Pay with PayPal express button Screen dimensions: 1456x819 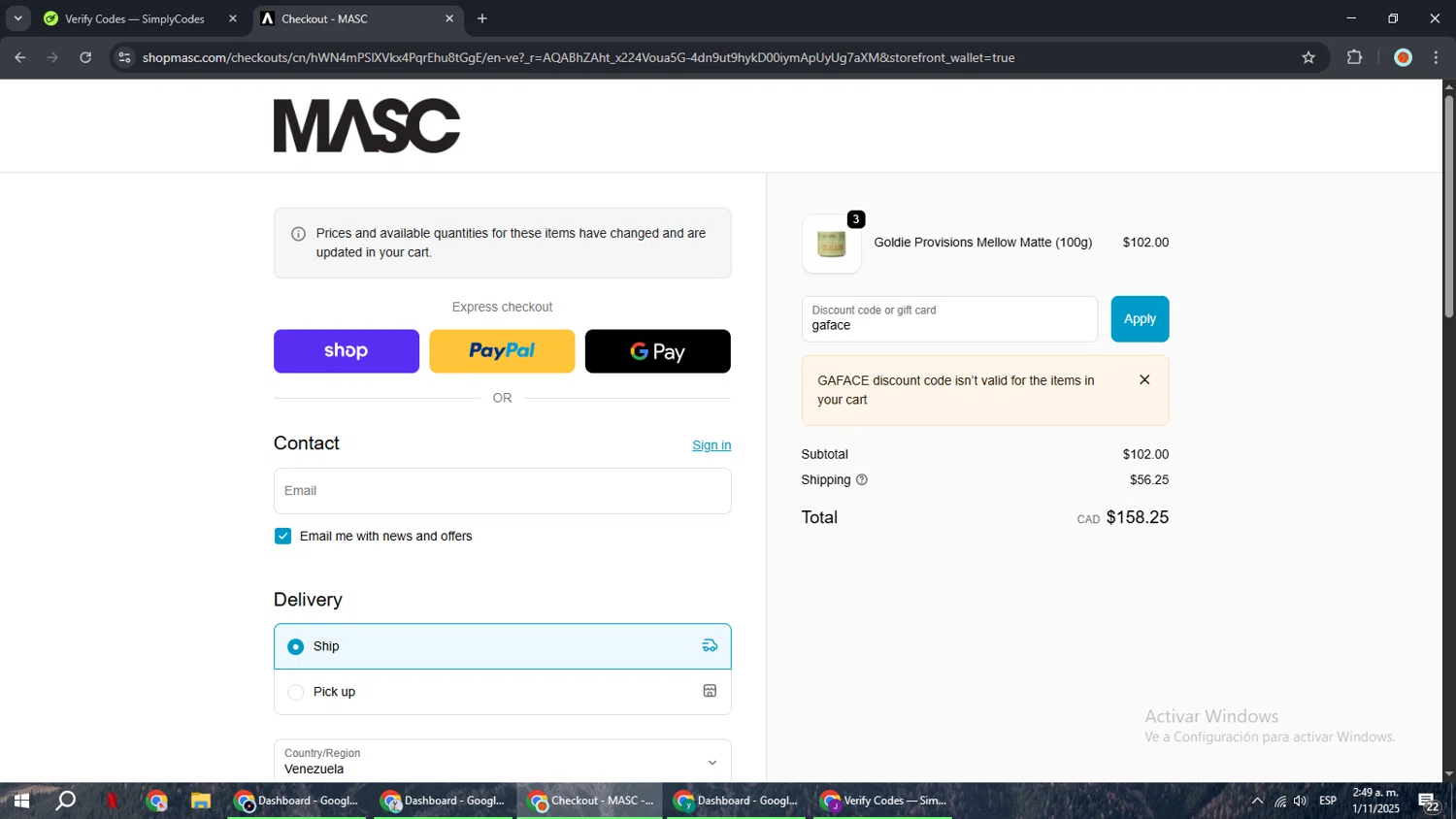click(x=502, y=351)
